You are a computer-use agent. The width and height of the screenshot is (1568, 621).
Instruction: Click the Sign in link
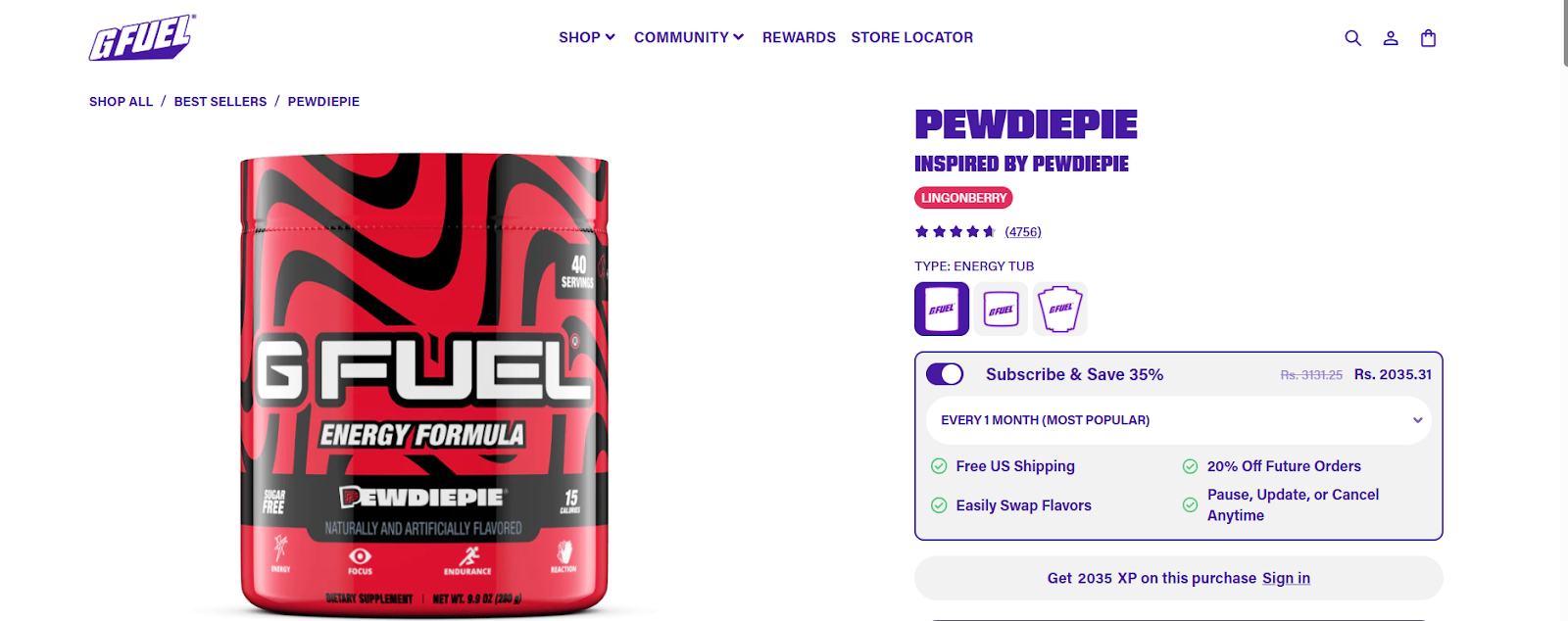[1286, 578]
